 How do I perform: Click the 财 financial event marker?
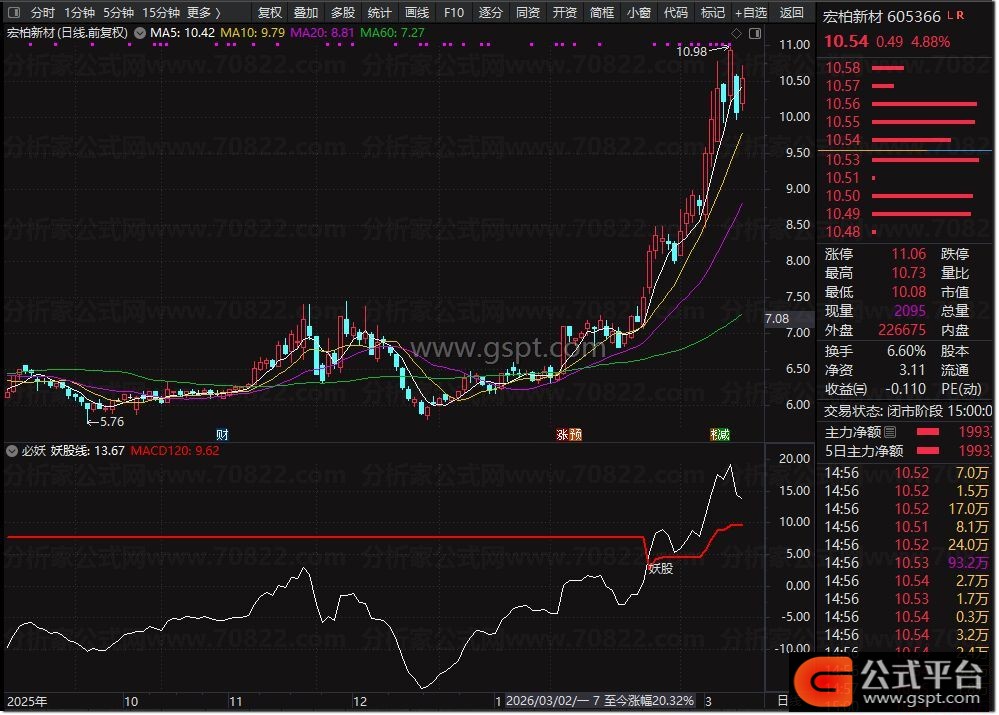click(x=222, y=434)
